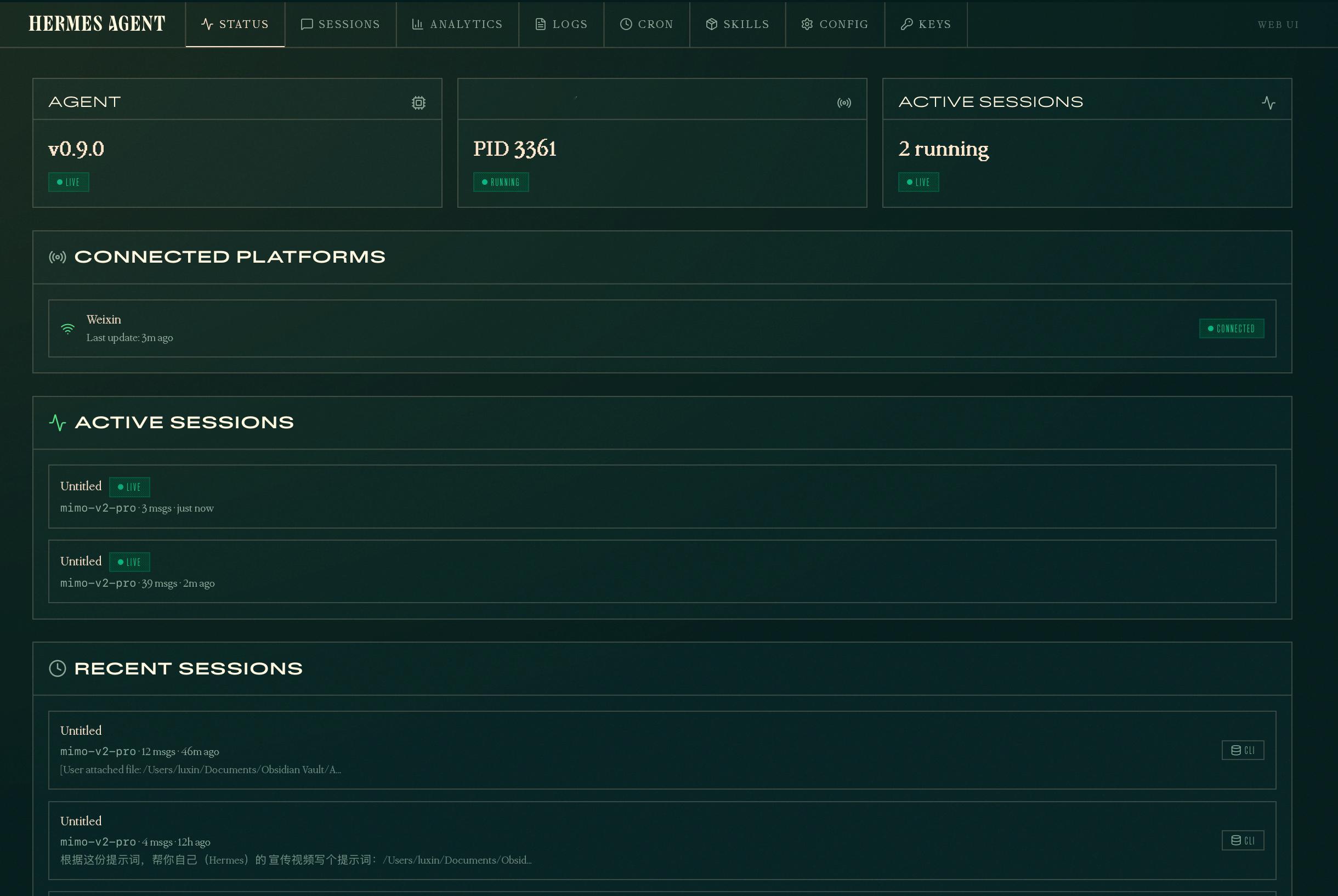Viewport: 1338px width, 896px height.
Task: Click the pulse icon in Active Sessions card
Action: click(x=1268, y=103)
